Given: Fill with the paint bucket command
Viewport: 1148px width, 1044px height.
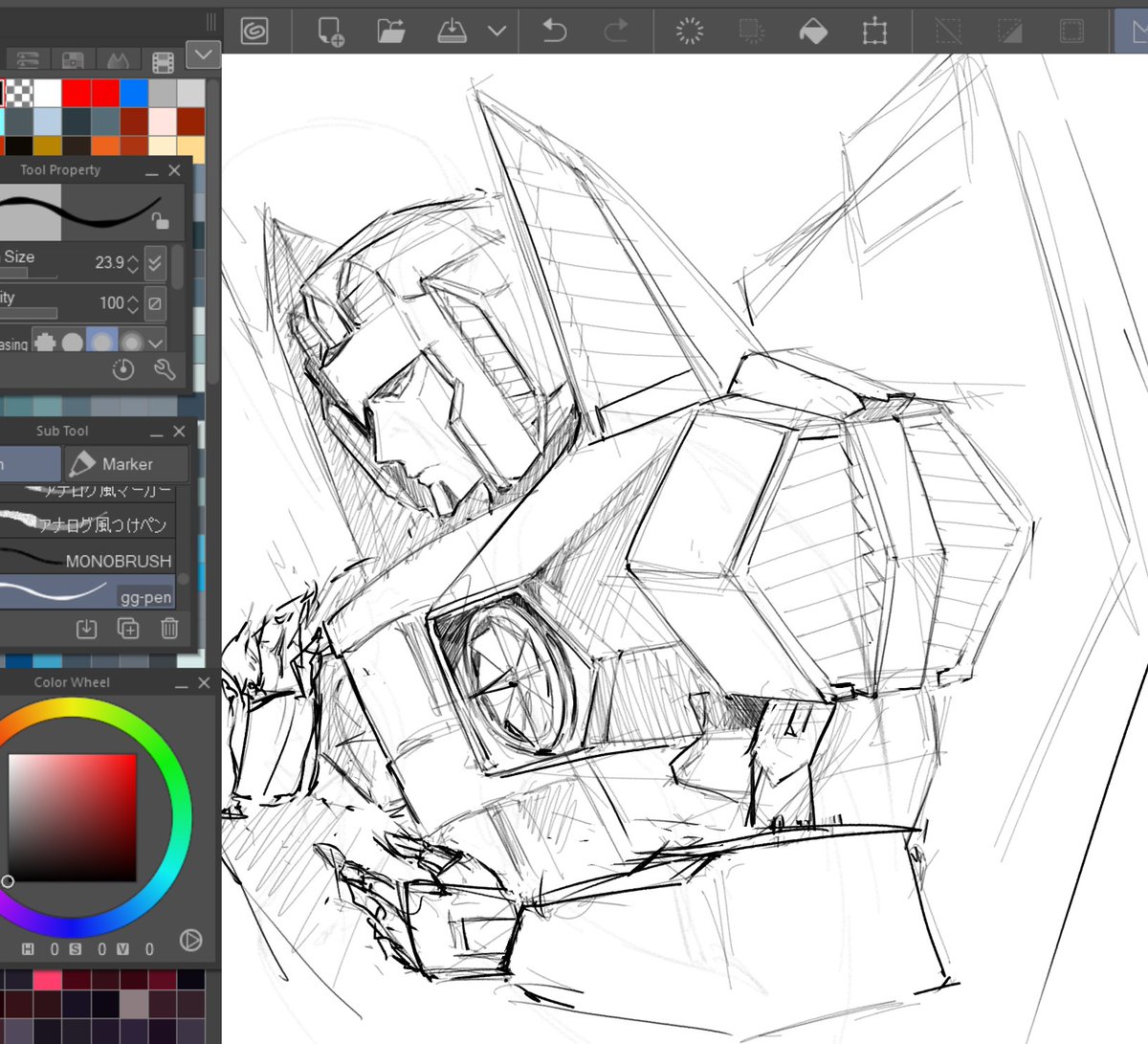Looking at the screenshot, I should click(x=813, y=32).
